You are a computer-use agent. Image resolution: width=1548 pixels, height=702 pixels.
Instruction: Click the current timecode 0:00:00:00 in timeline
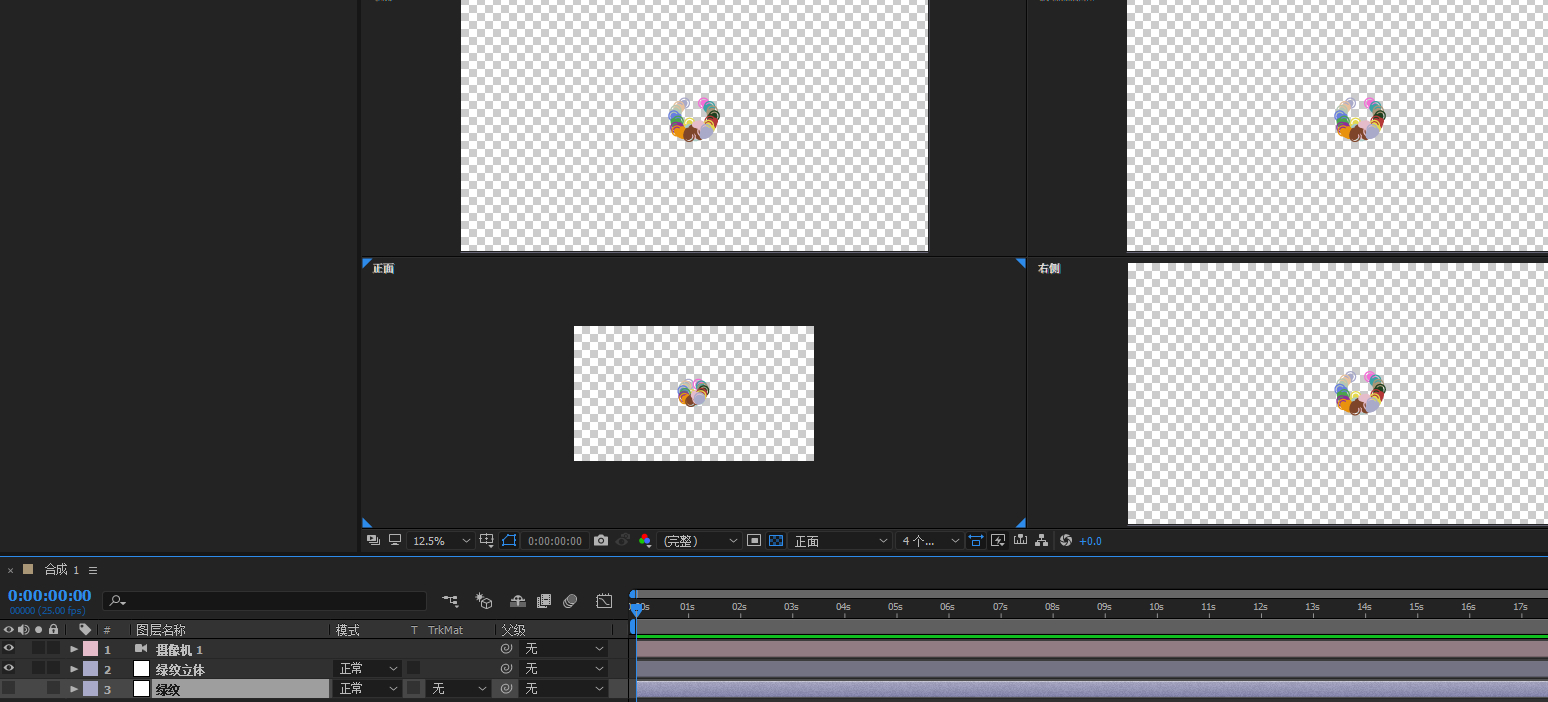(x=49, y=596)
